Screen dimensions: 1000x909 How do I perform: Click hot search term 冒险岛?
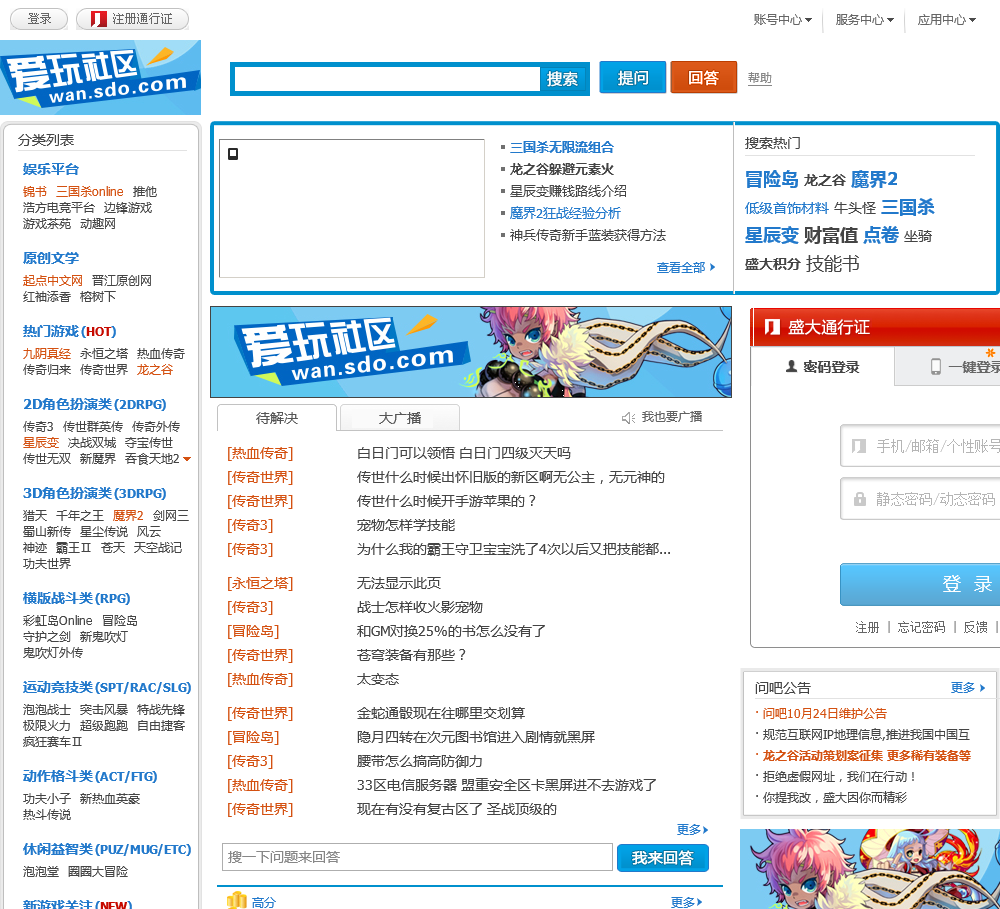coord(772,179)
